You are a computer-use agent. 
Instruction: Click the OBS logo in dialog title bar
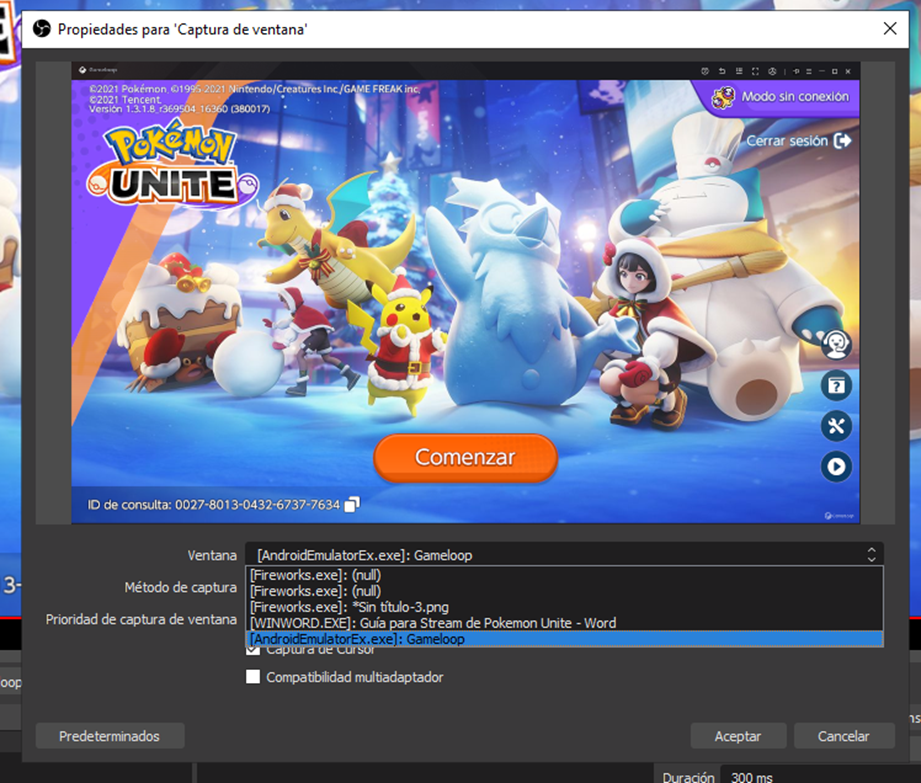(x=42, y=28)
